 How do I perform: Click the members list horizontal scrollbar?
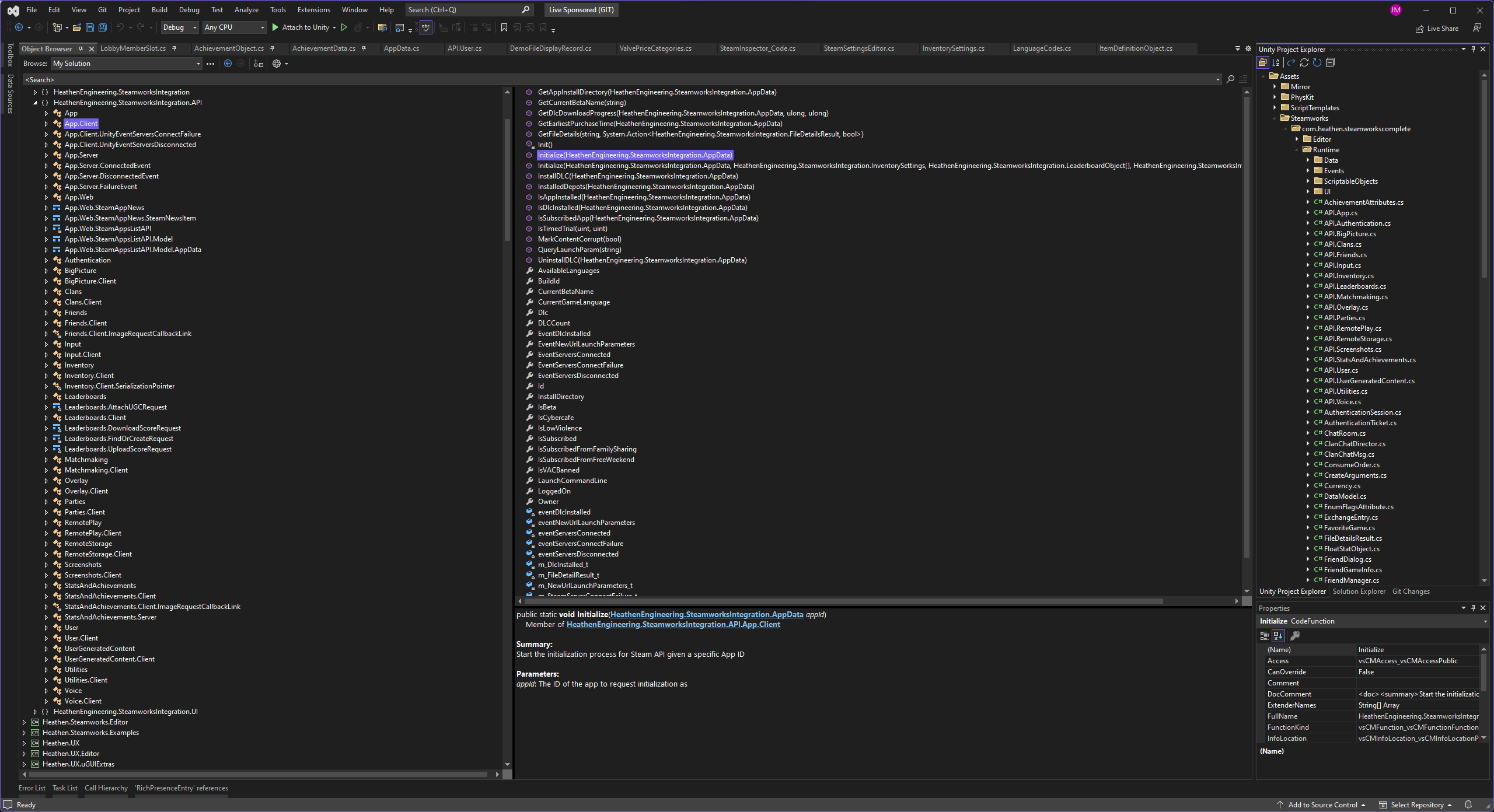click(843, 601)
